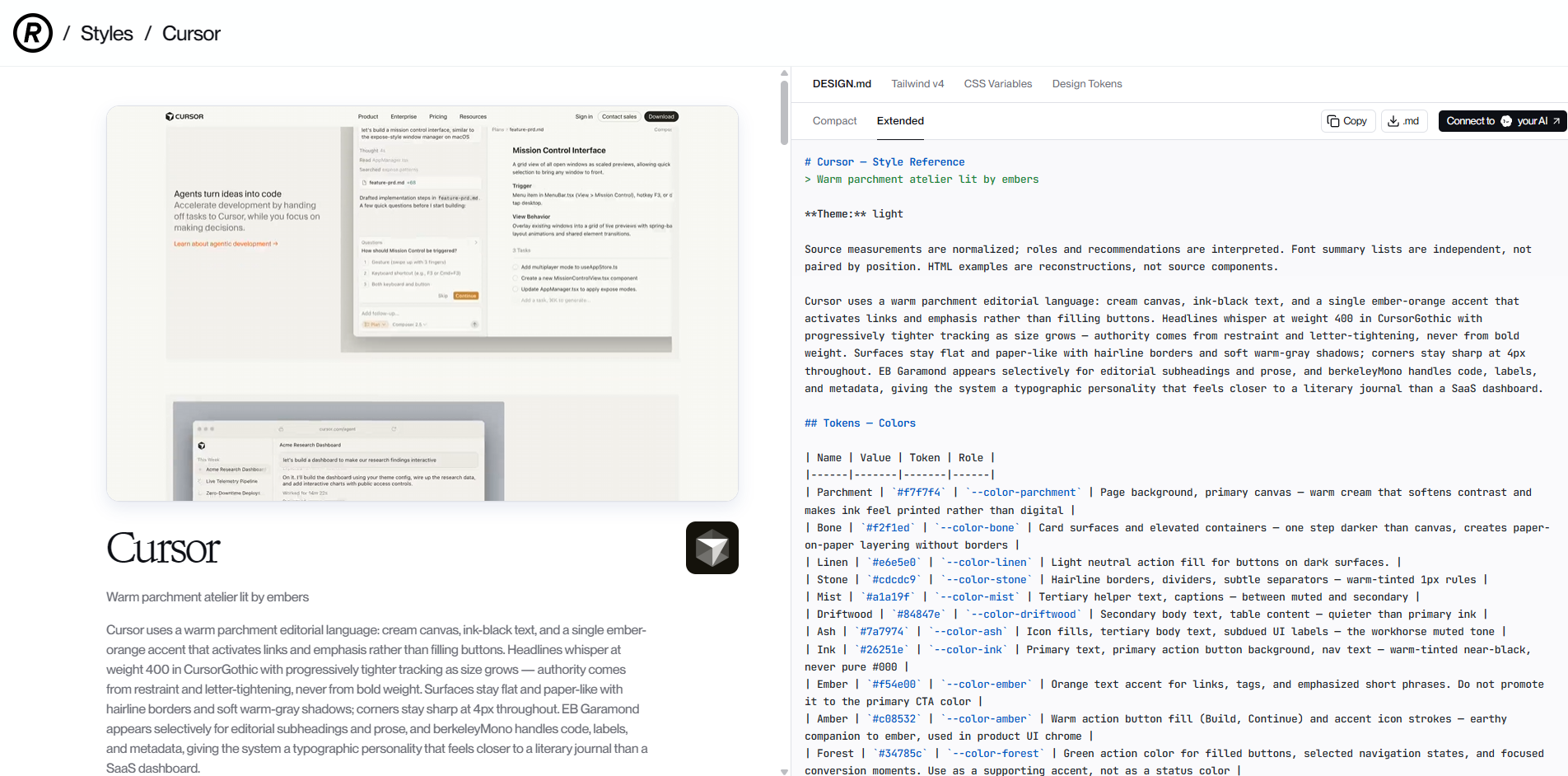
Task: Copy the design markdown with Copy button
Action: [x=1347, y=121]
